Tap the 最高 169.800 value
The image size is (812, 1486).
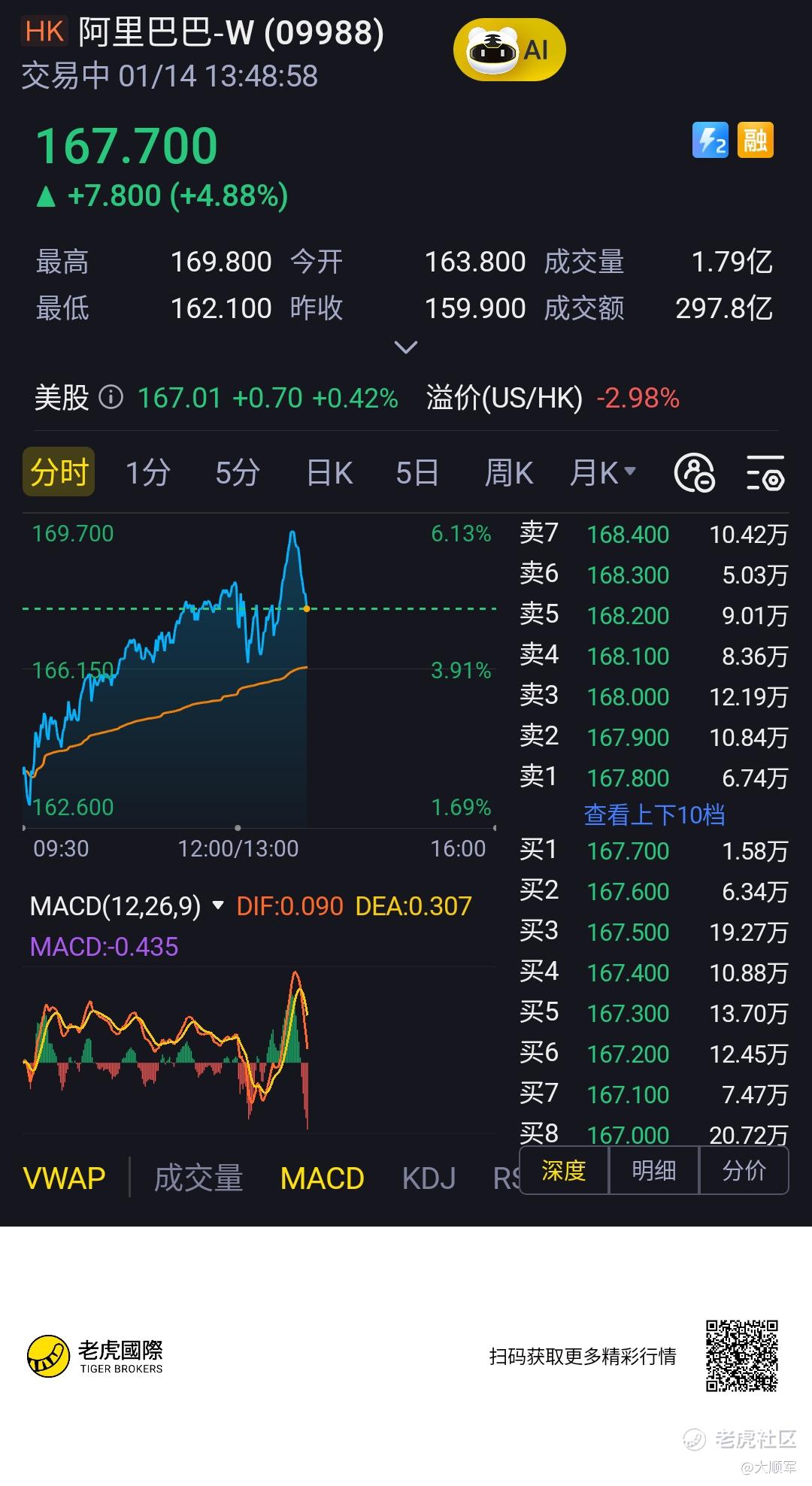tap(221, 262)
